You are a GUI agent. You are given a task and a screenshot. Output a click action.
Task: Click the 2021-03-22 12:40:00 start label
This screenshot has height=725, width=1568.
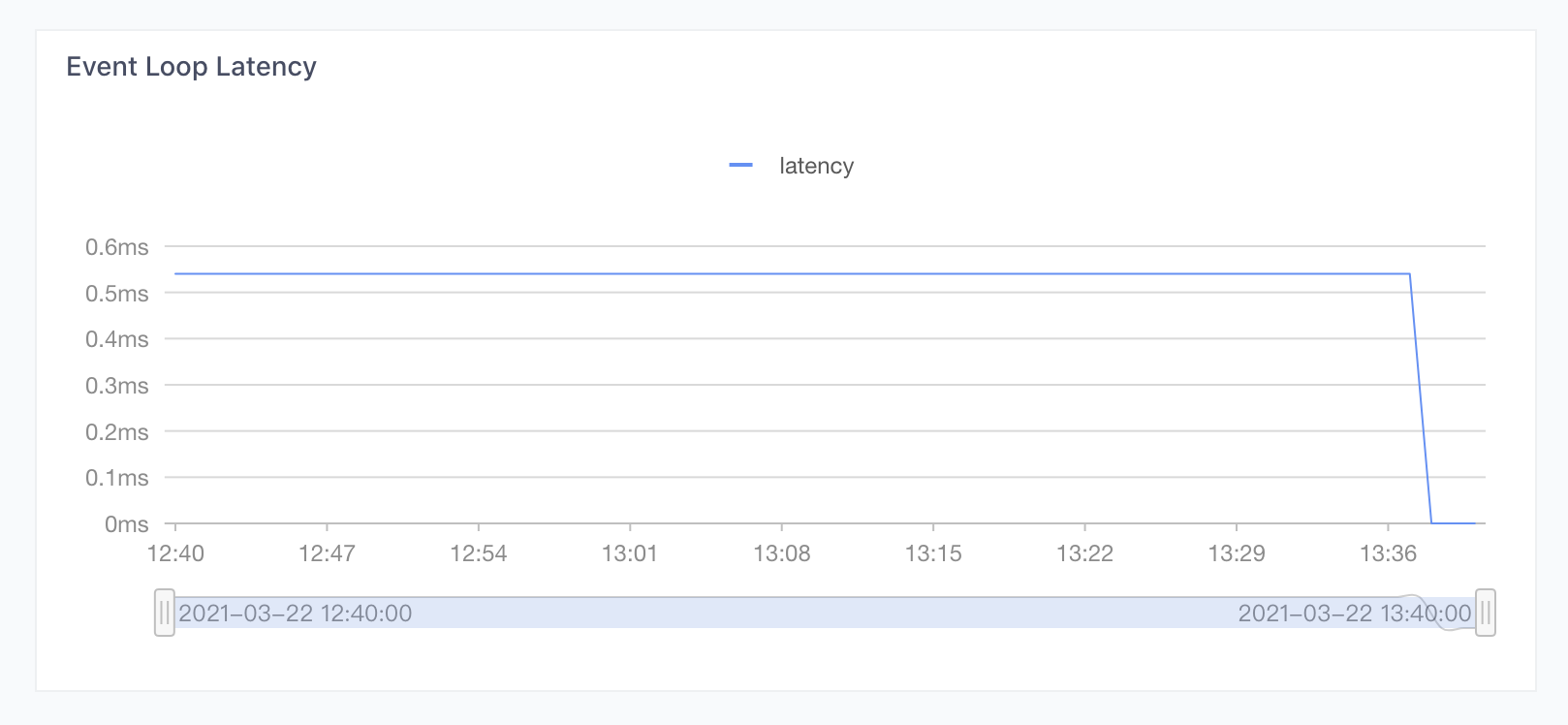pyautogui.click(x=296, y=614)
